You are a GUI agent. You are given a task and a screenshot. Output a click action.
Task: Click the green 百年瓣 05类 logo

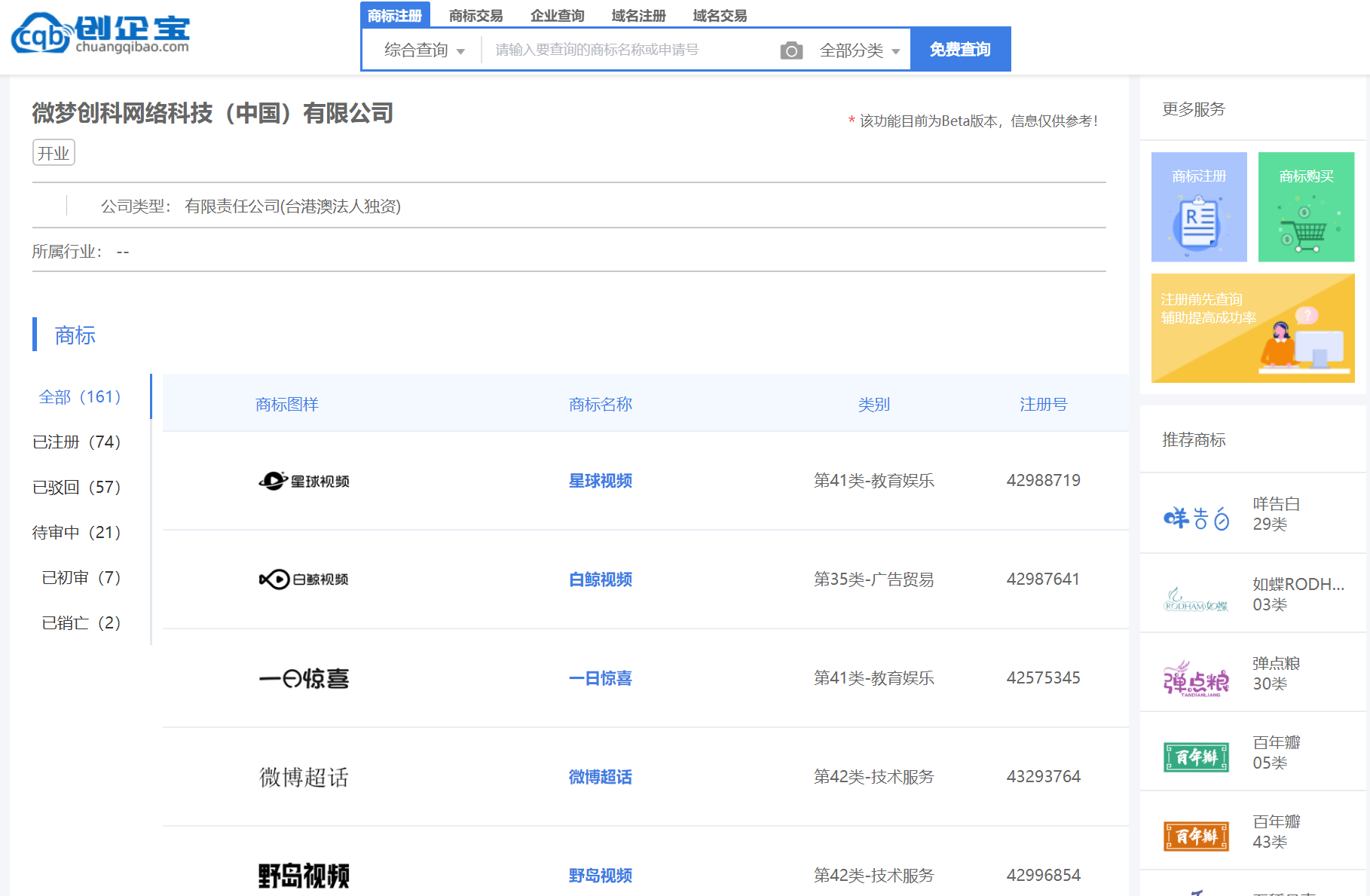1196,757
